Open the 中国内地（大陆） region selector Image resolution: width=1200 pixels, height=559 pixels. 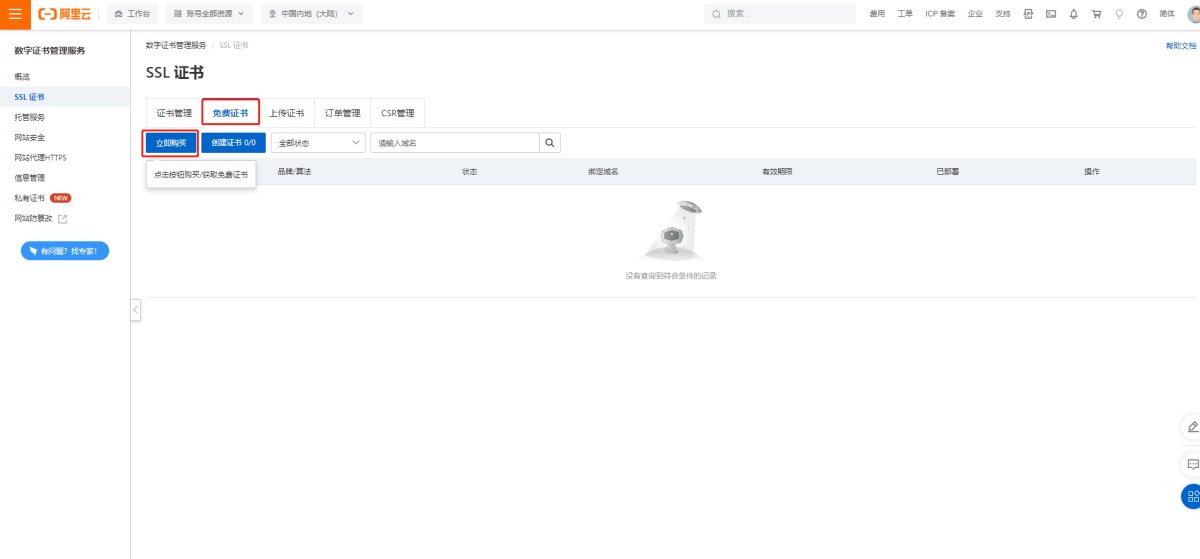pos(311,14)
